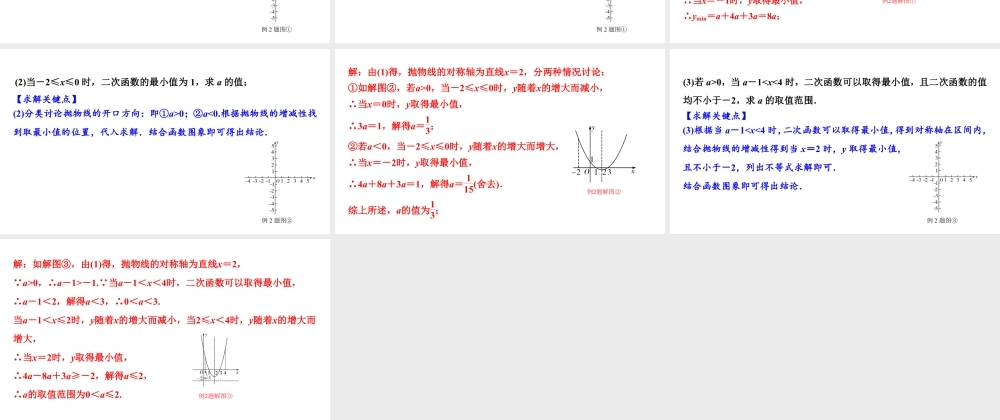Select the slide beginning "解：如解图③"

165,328
